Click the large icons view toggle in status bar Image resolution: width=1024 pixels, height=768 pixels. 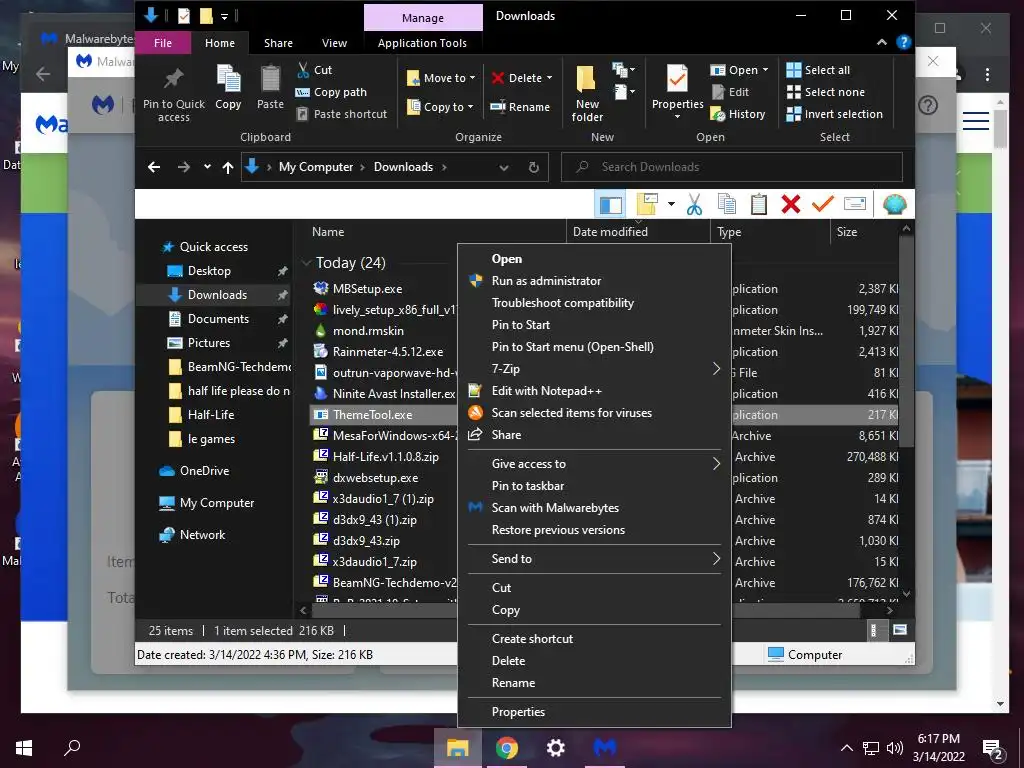[x=900, y=630]
